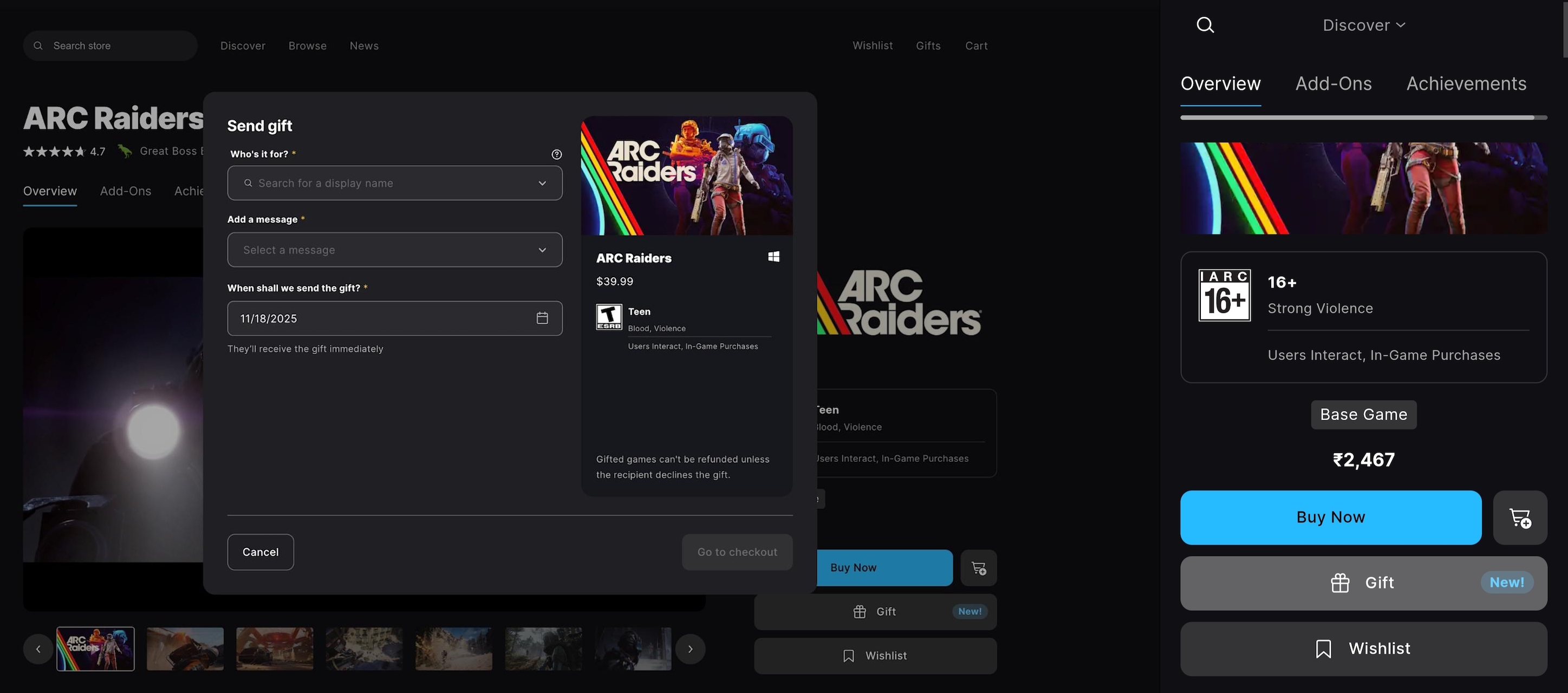Open the help question mark in Send gift dialog
This screenshot has height=693, width=1568.
point(556,154)
